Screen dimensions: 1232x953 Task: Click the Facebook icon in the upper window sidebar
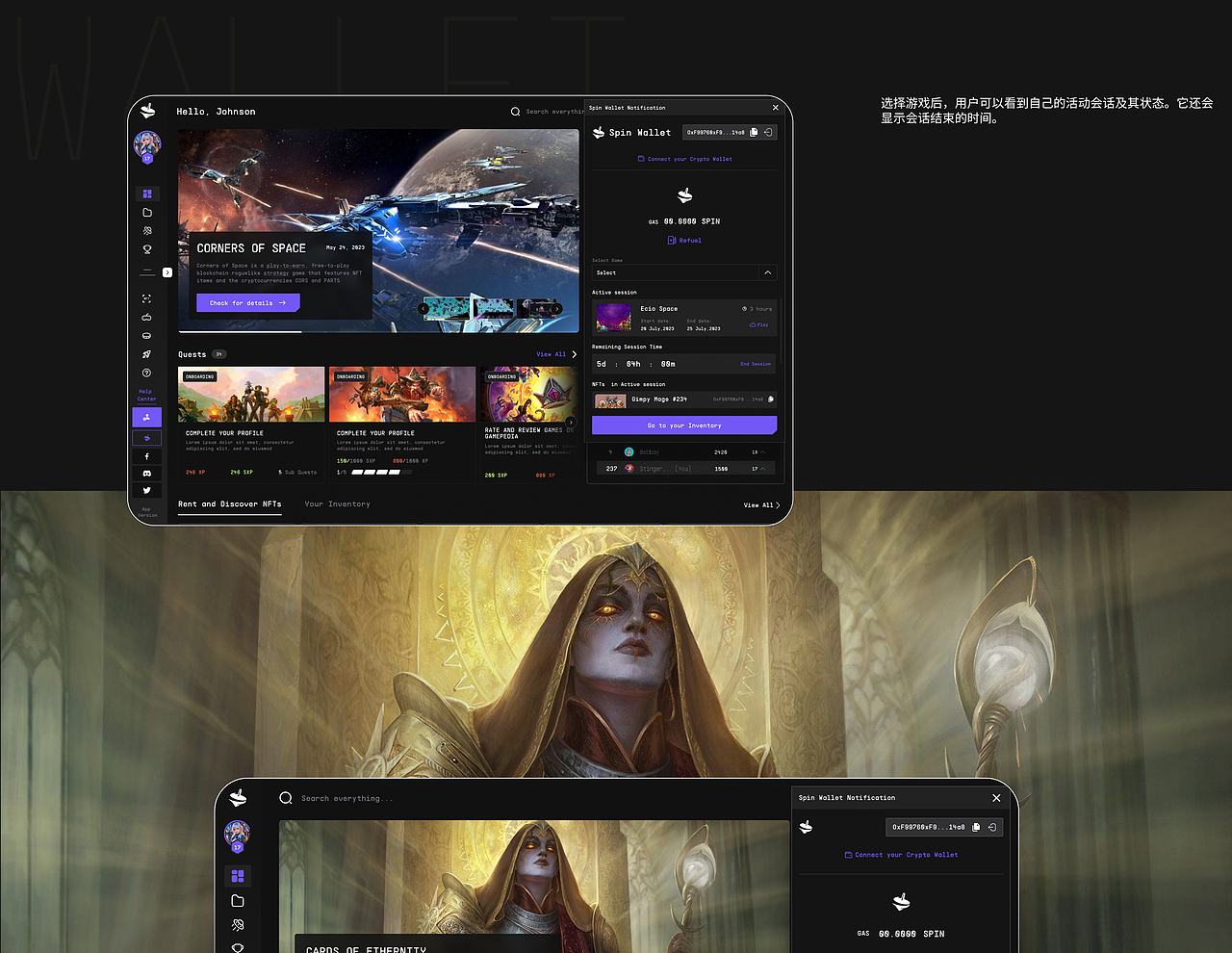(146, 456)
